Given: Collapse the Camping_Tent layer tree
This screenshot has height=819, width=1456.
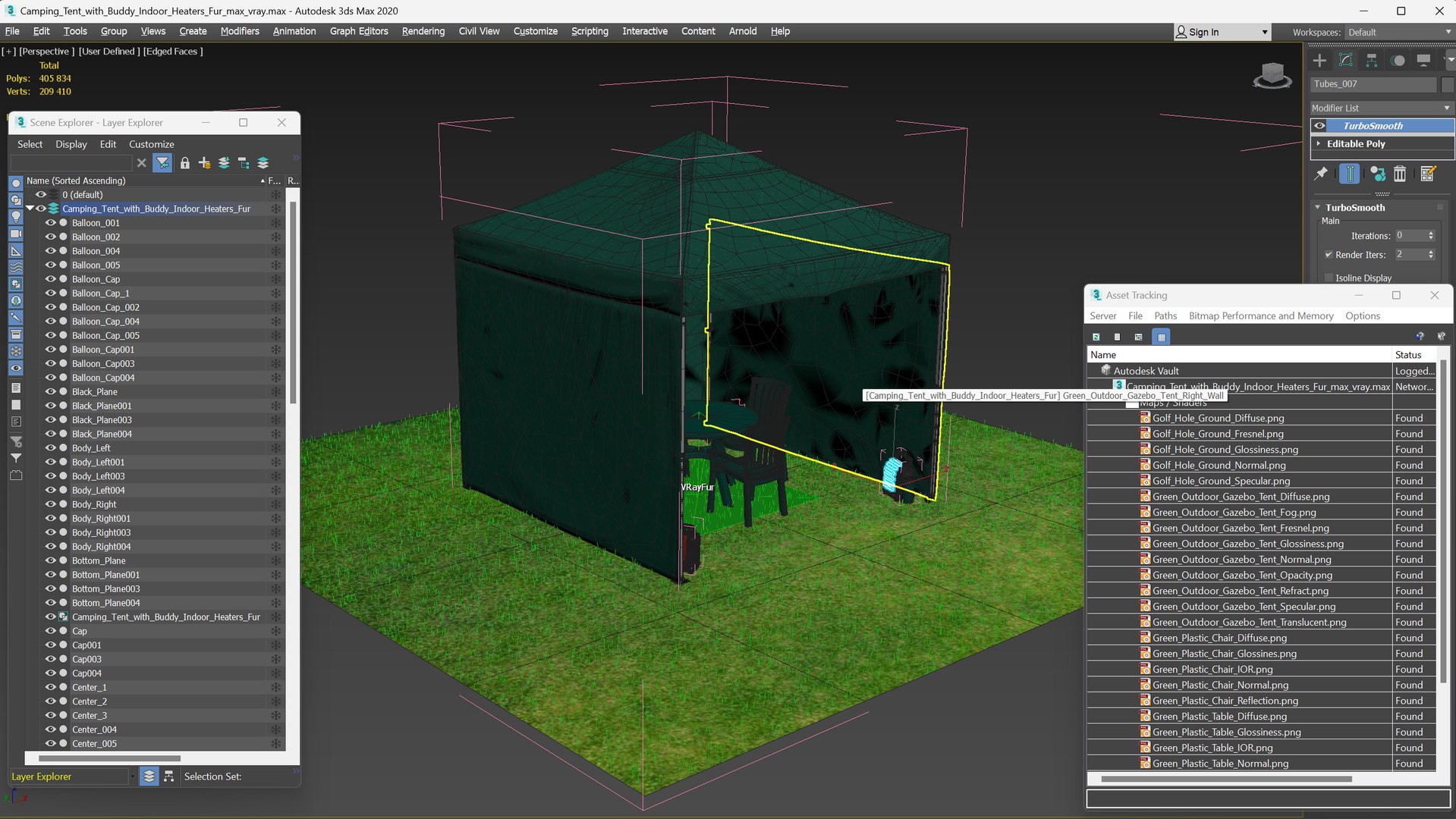Looking at the screenshot, I should tap(30, 209).
